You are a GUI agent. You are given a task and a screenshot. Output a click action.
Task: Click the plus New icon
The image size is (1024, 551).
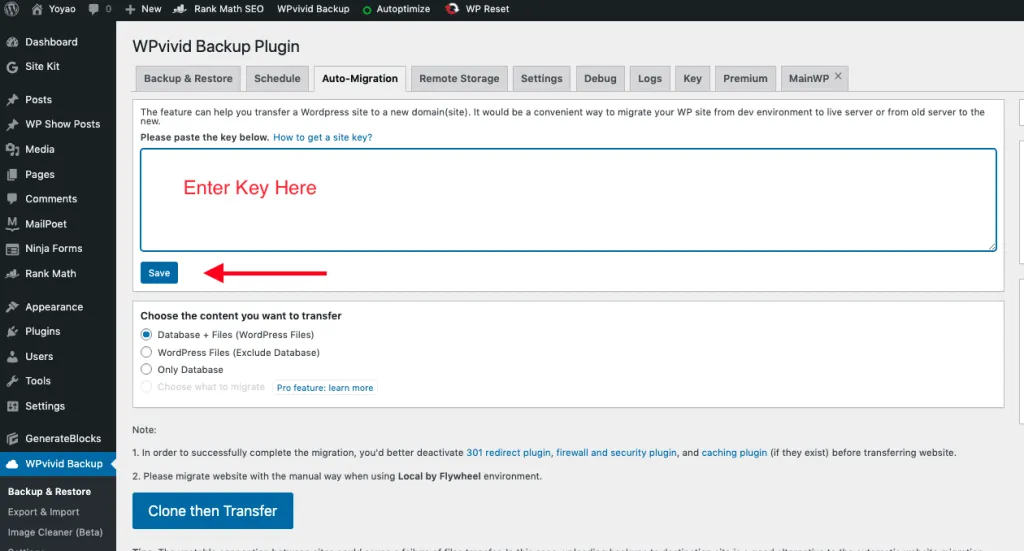point(130,9)
